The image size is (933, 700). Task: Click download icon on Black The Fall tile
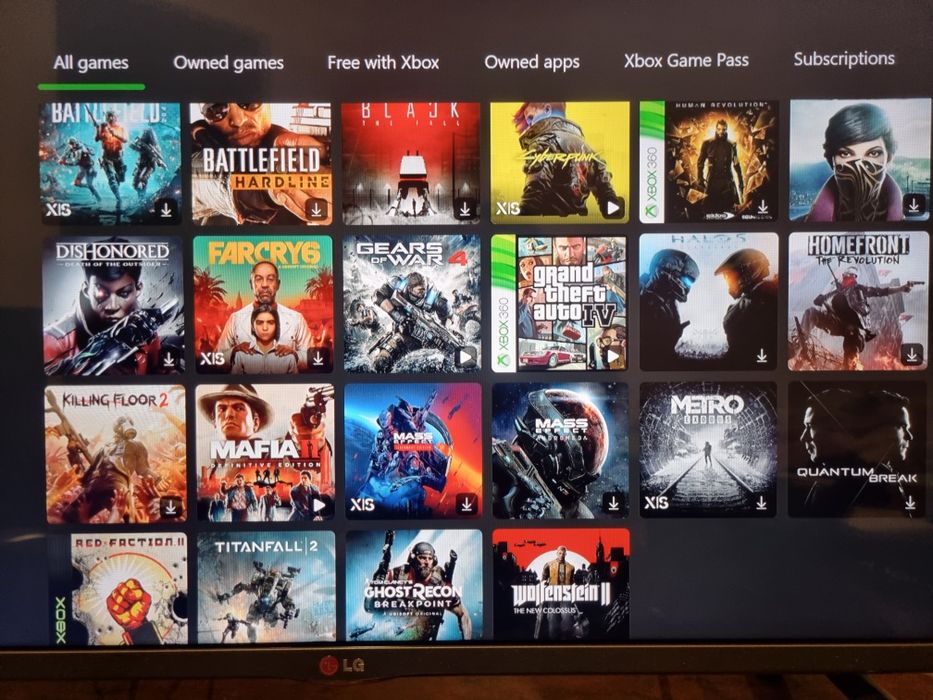pyautogui.click(x=465, y=208)
